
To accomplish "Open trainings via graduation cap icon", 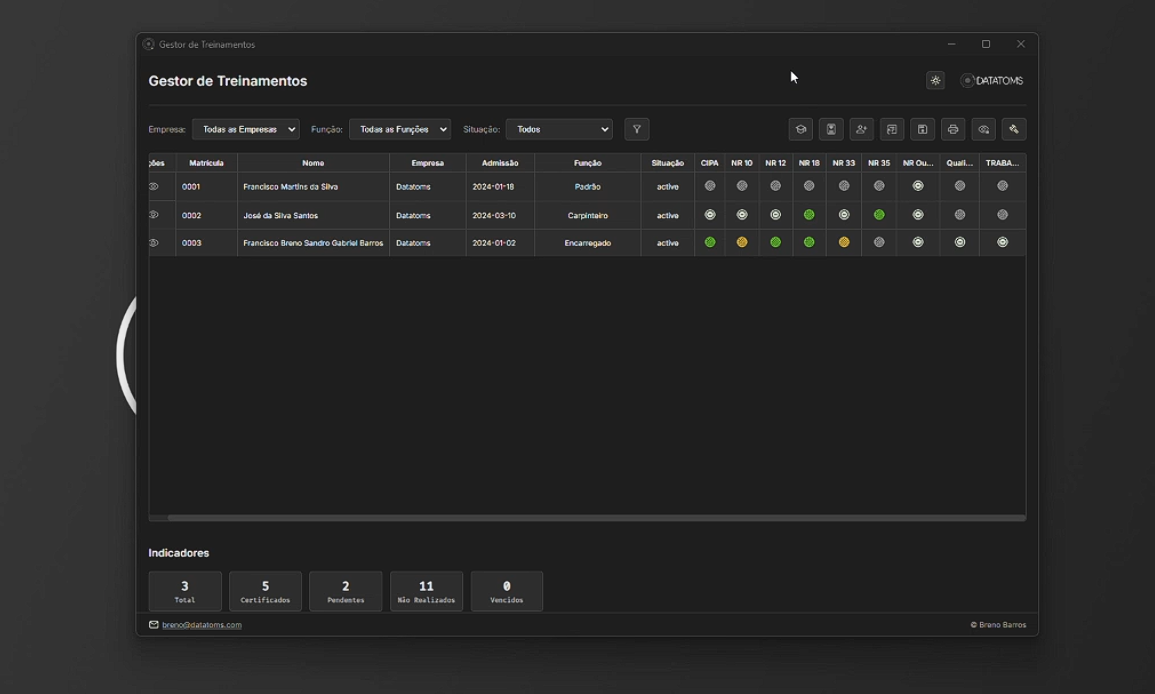I will tap(801, 130).
